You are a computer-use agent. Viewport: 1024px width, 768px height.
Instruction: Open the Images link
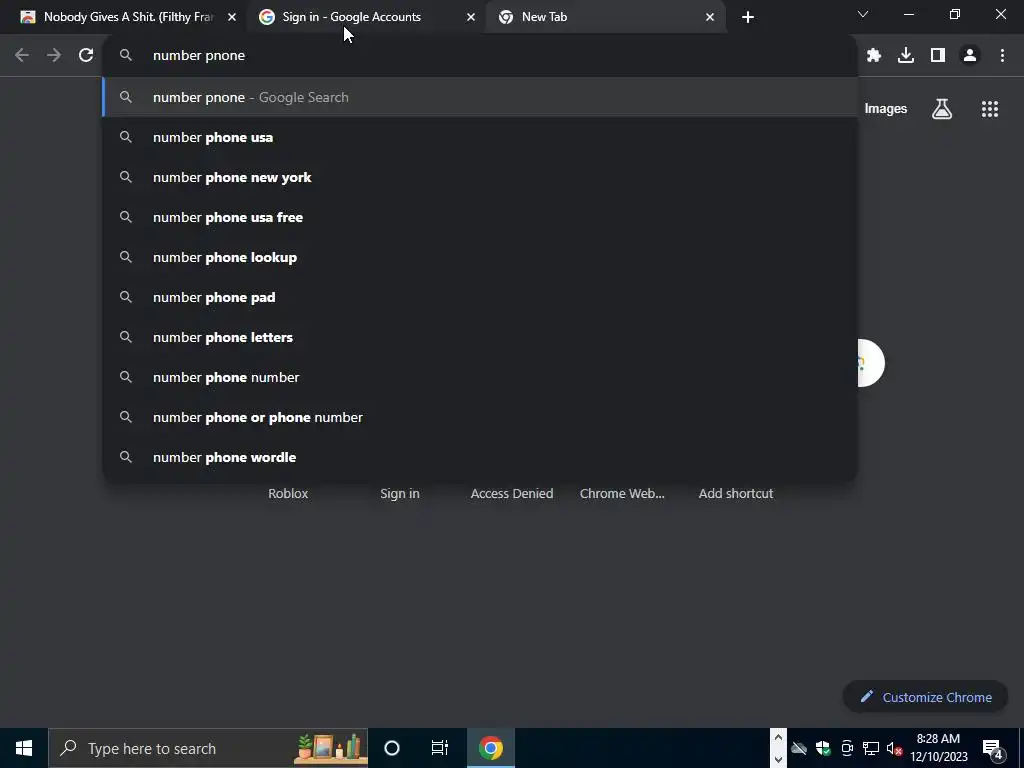point(886,109)
